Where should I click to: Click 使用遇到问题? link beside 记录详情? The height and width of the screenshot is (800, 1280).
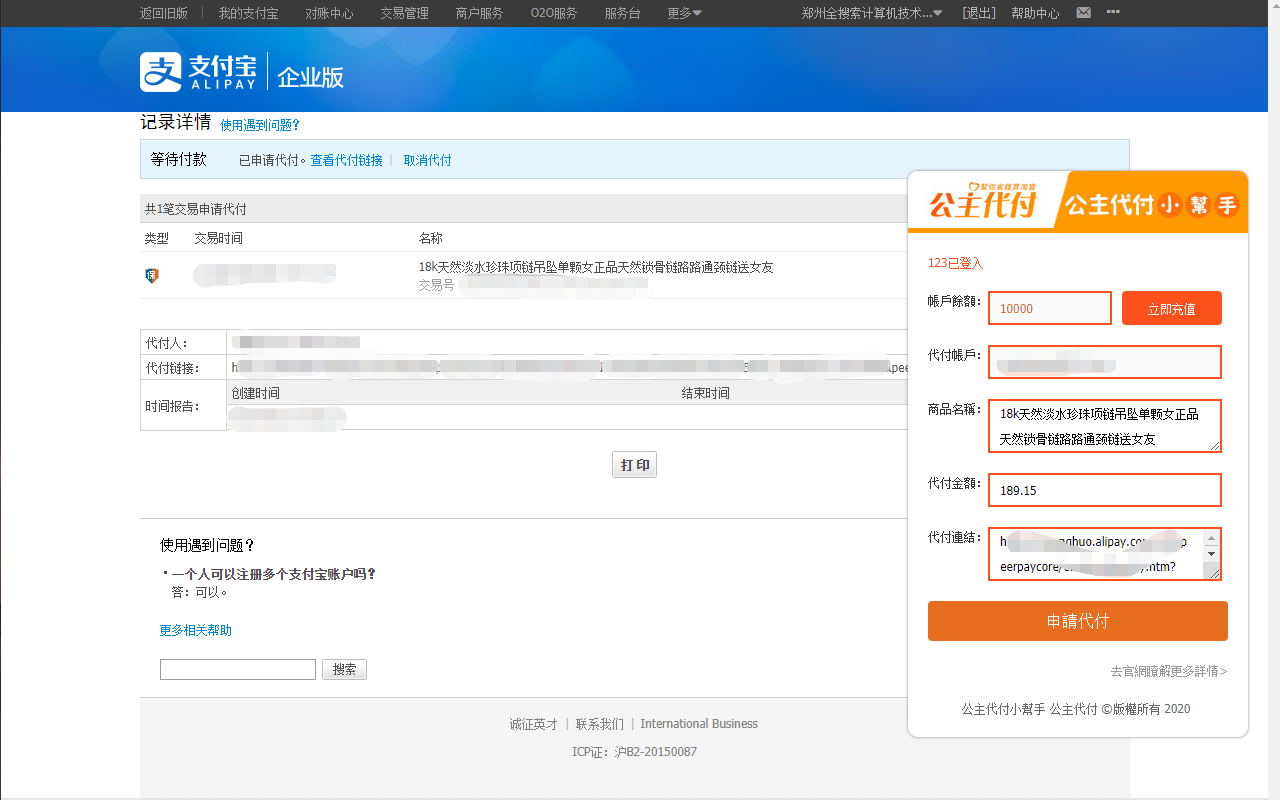pyautogui.click(x=260, y=125)
